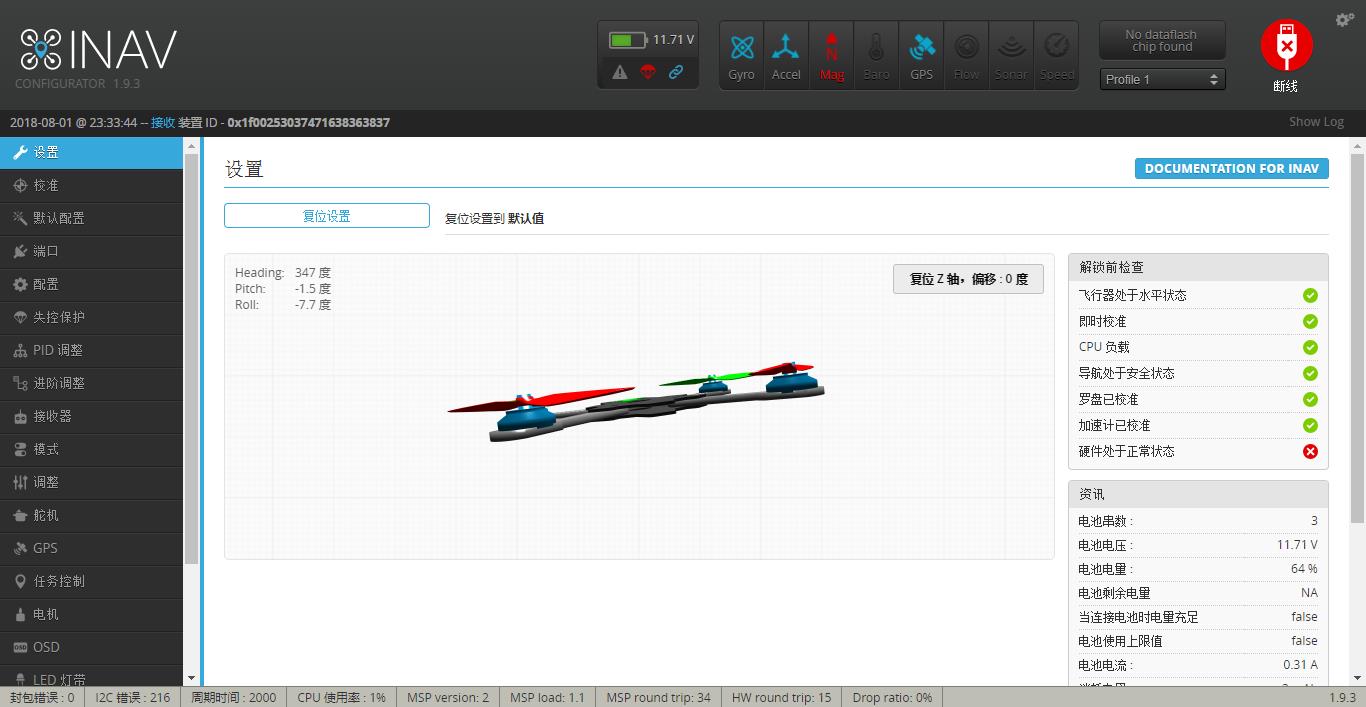Click the sidebar scrollbar up arrow
Viewport: 1366px width, 707px height.
coord(191,146)
